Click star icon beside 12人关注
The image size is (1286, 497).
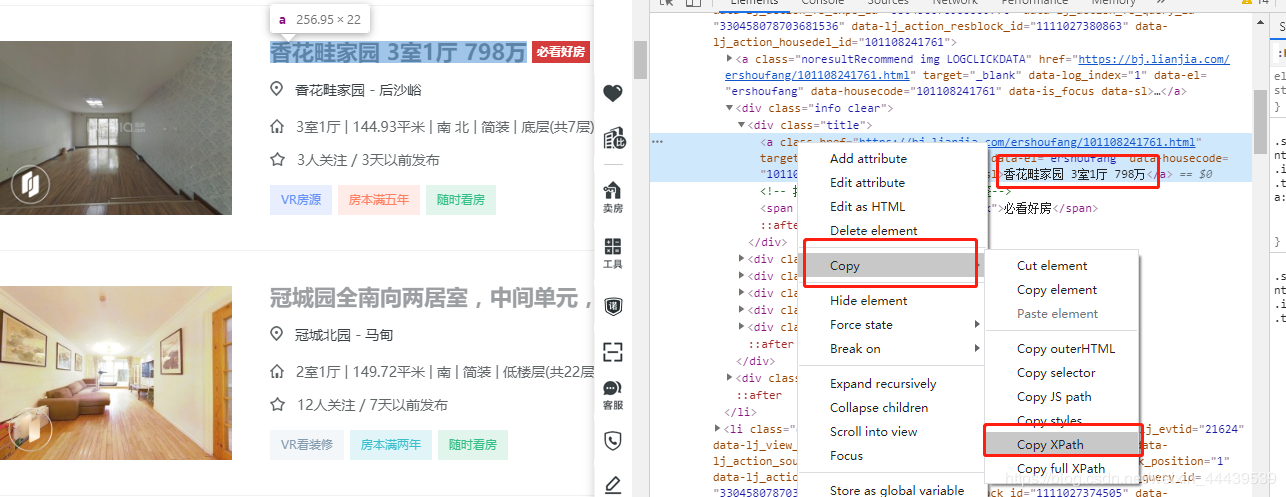coord(277,404)
